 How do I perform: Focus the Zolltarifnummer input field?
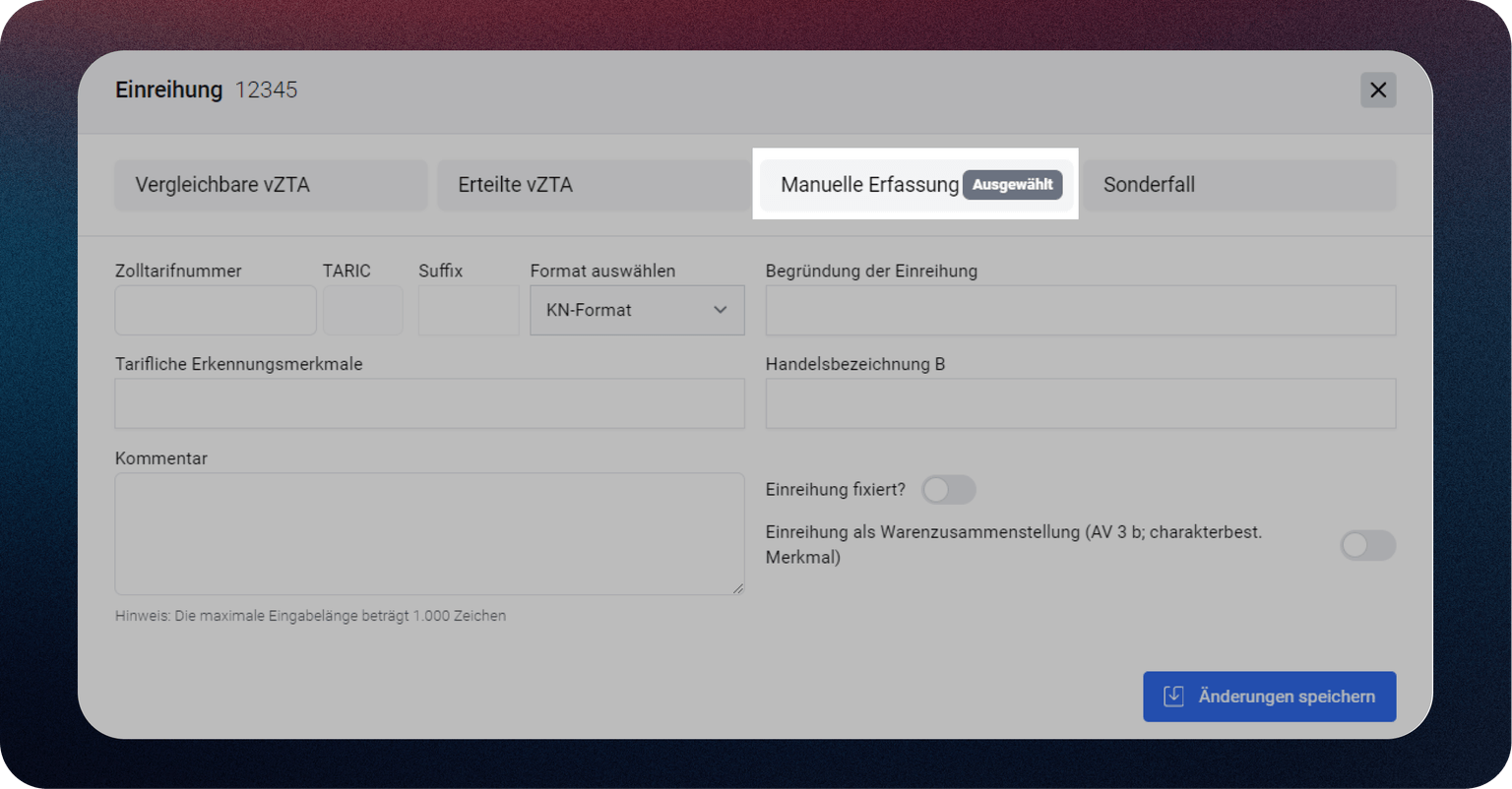tap(216, 310)
